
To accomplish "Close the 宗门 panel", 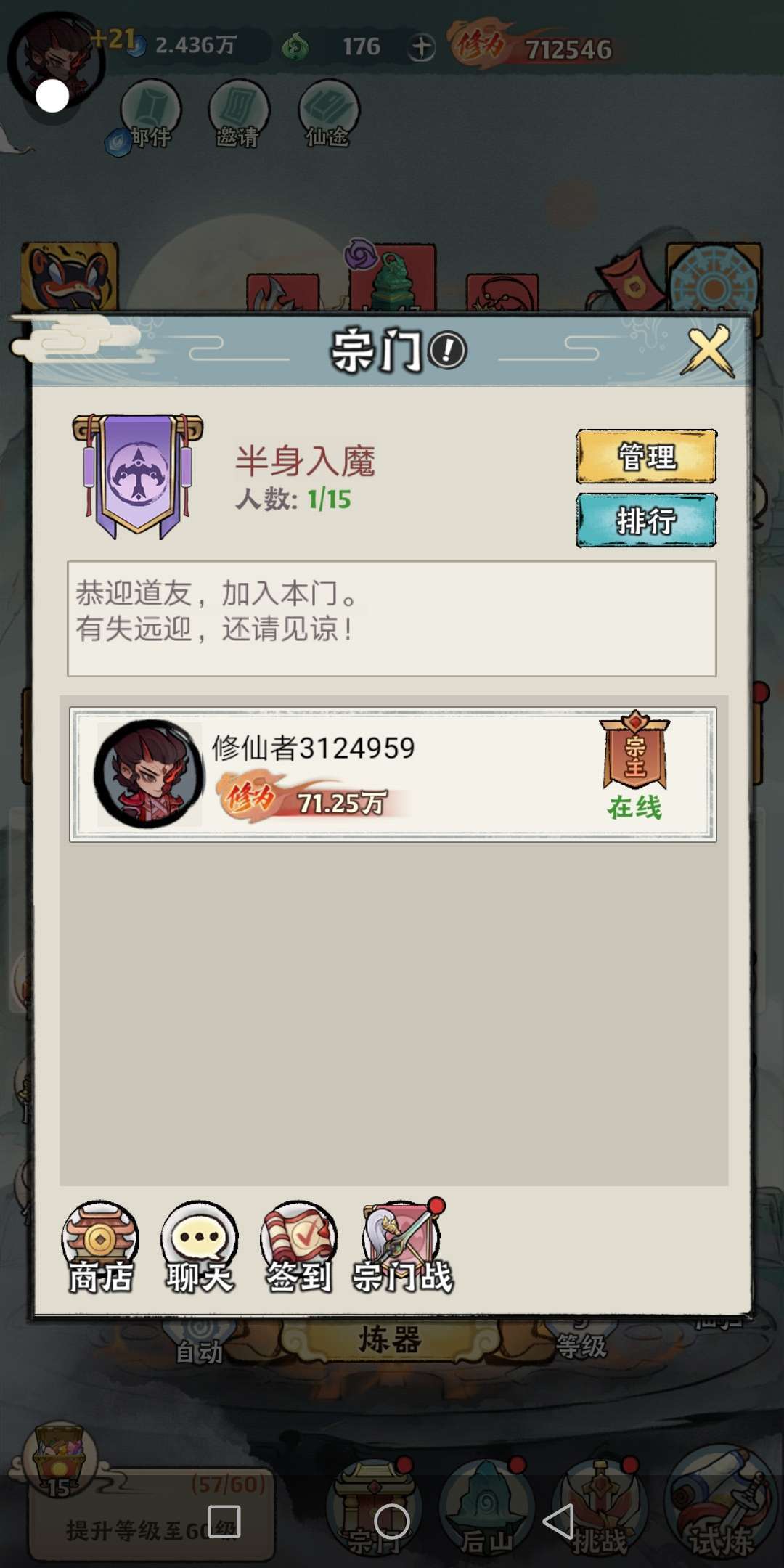I will tap(708, 351).
